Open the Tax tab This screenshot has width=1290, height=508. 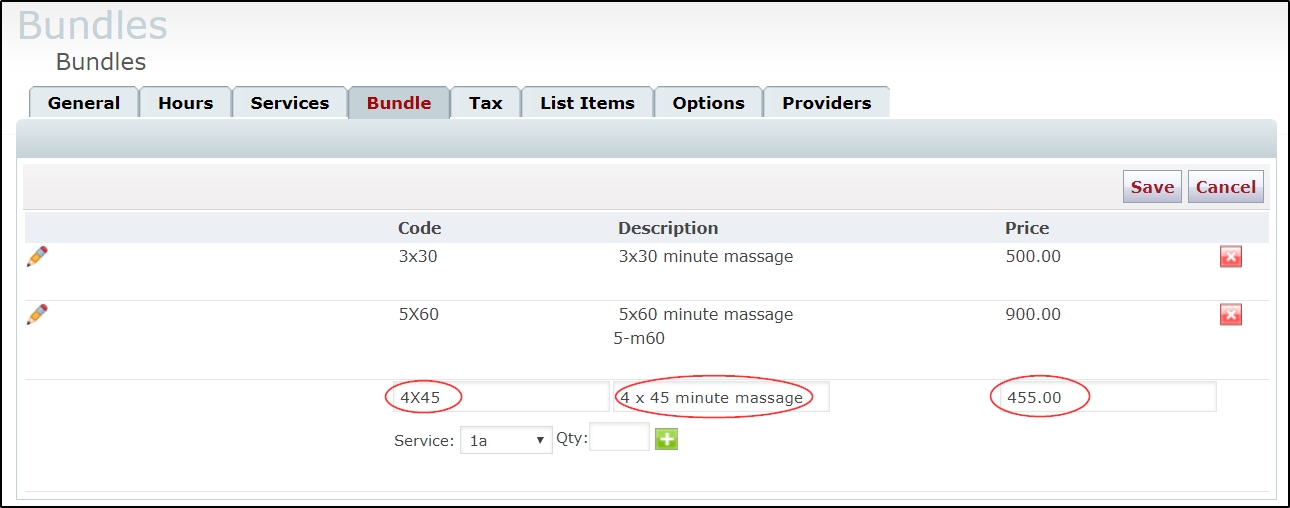pyautogui.click(x=486, y=103)
